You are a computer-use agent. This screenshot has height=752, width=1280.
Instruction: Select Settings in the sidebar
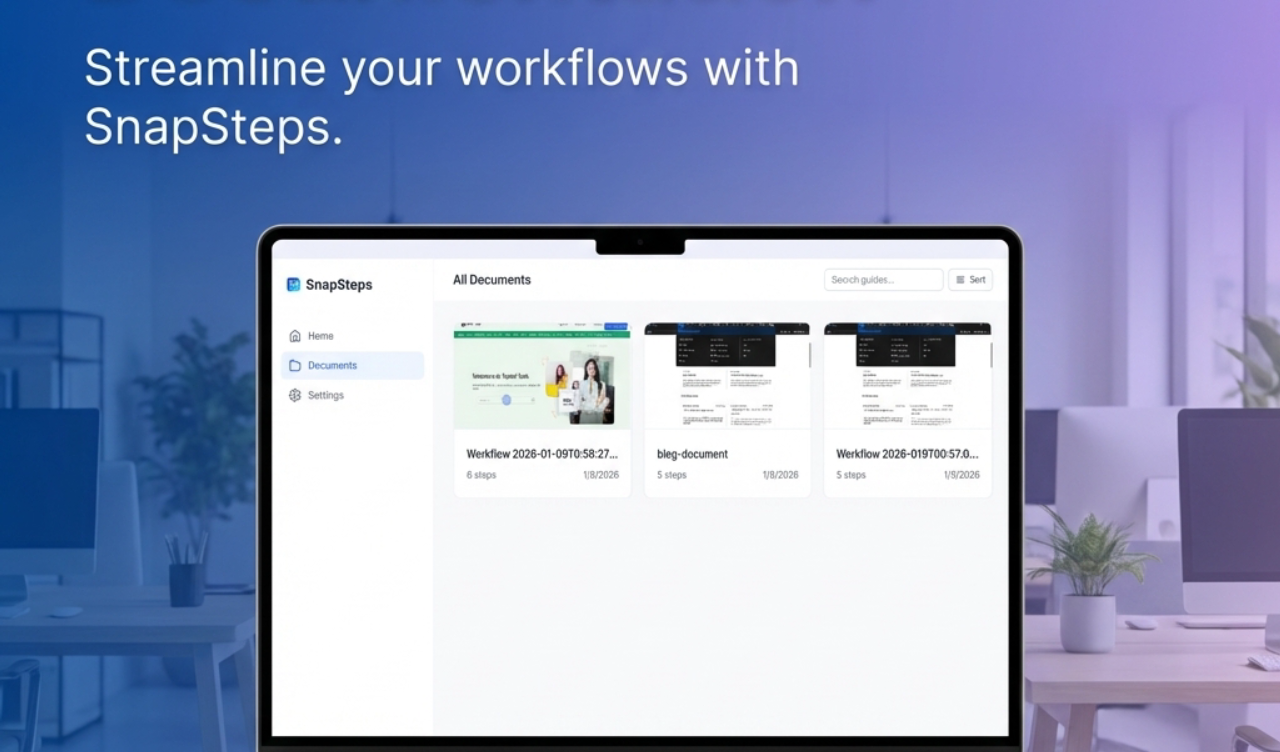tap(325, 395)
